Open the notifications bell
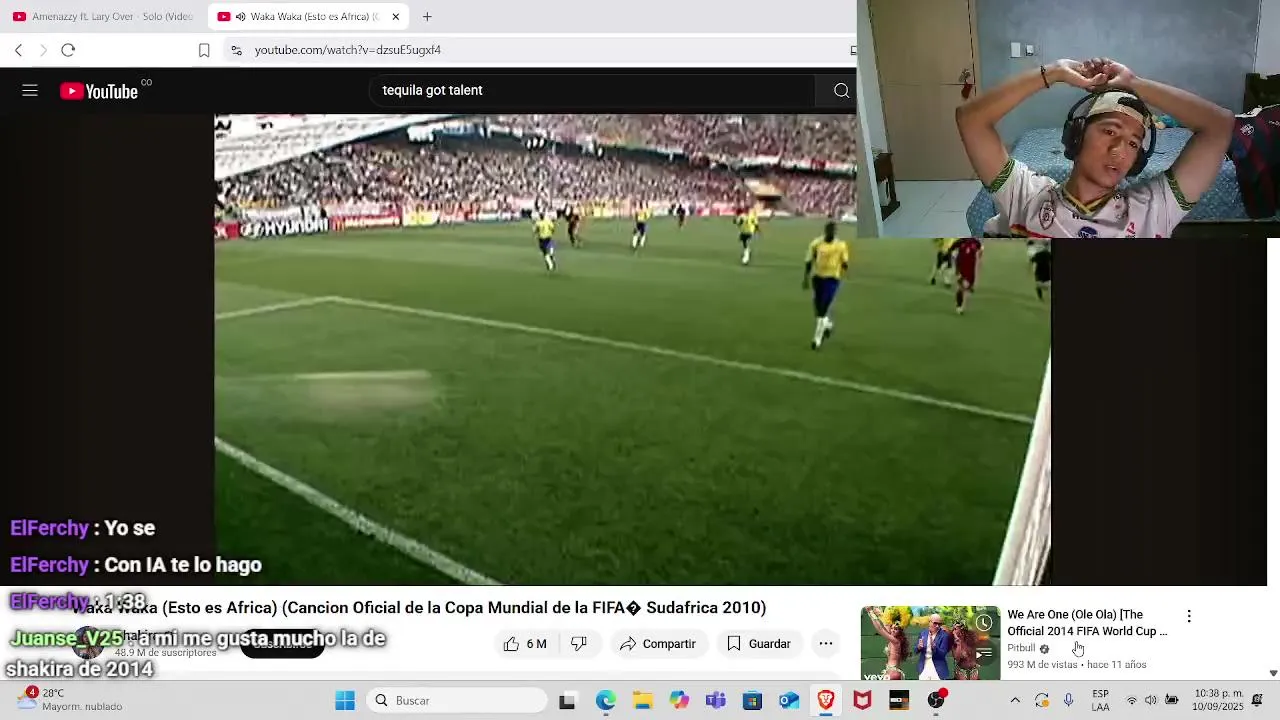The height and width of the screenshot is (720, 1280). pos(1257,701)
